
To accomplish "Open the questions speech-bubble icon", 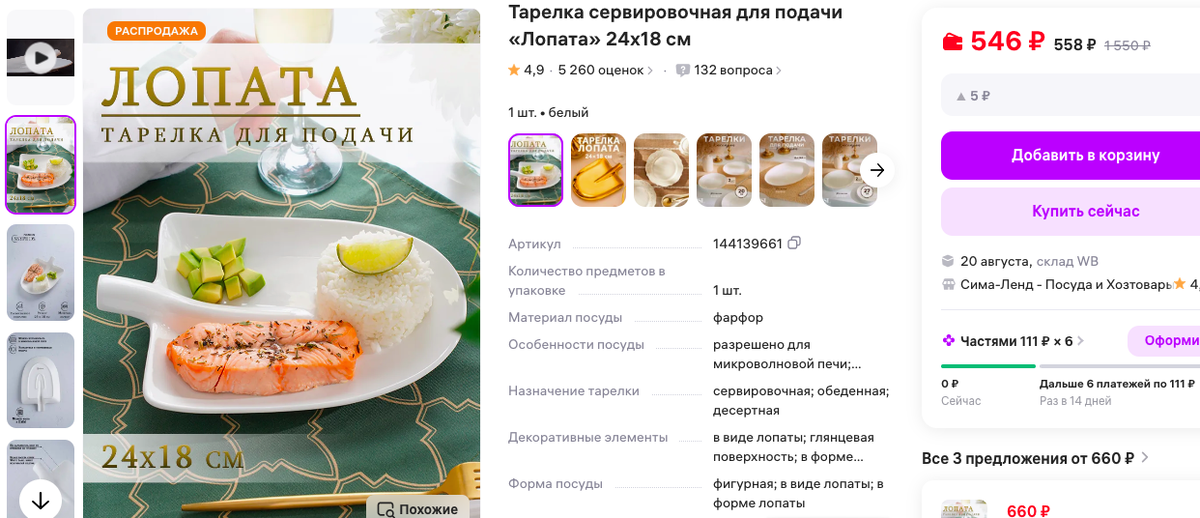I will (683, 71).
